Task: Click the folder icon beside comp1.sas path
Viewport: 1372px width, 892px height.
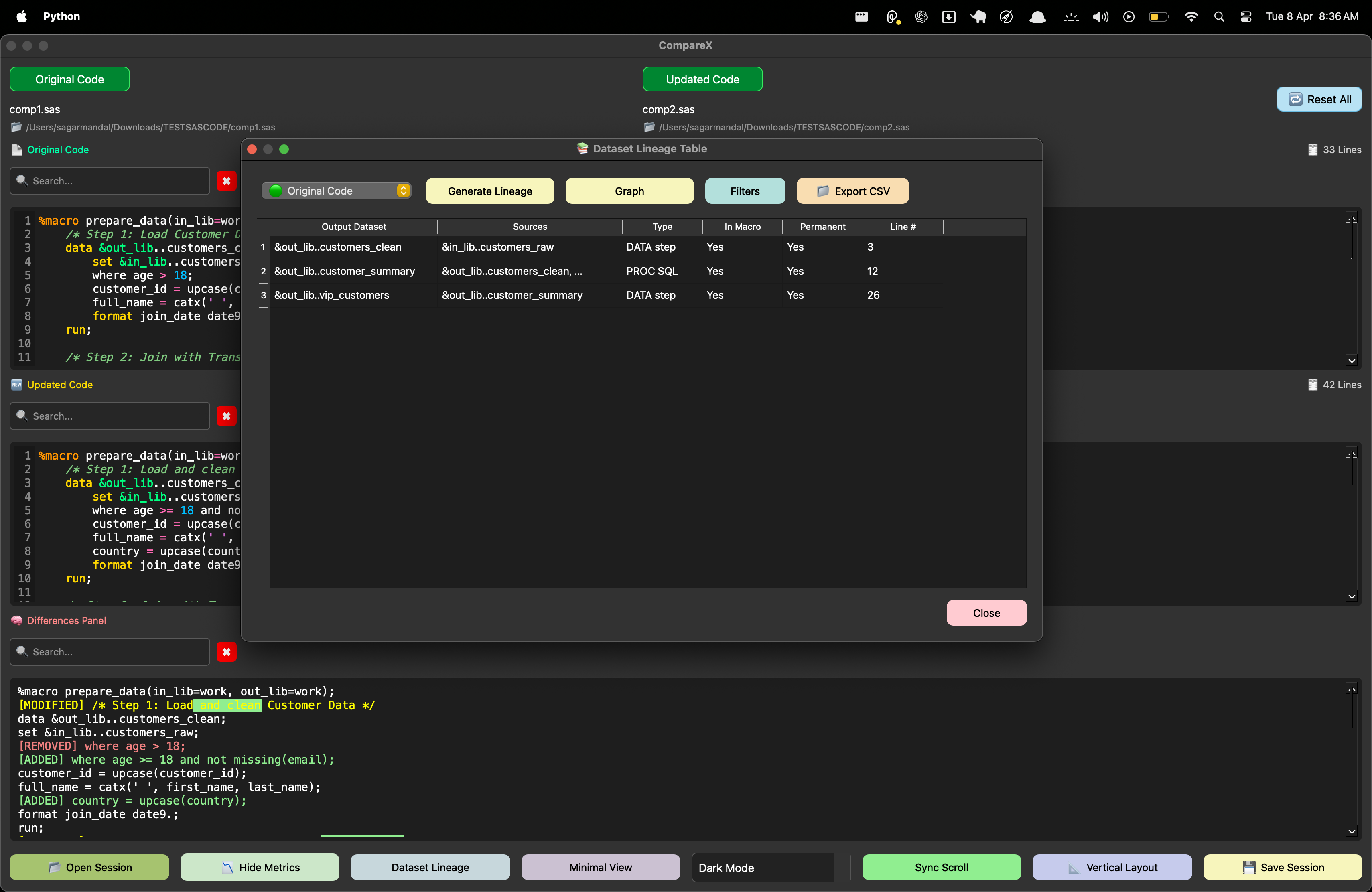Action: click(16, 127)
